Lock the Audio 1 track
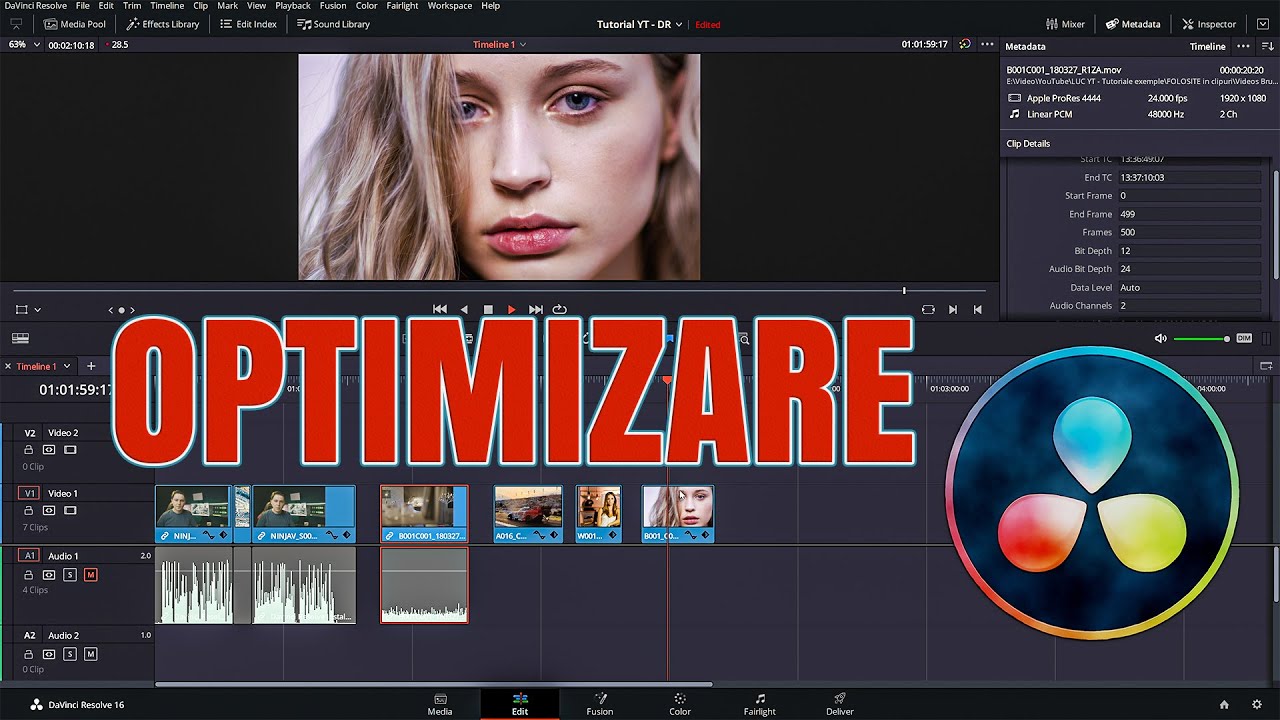 pyautogui.click(x=28, y=575)
